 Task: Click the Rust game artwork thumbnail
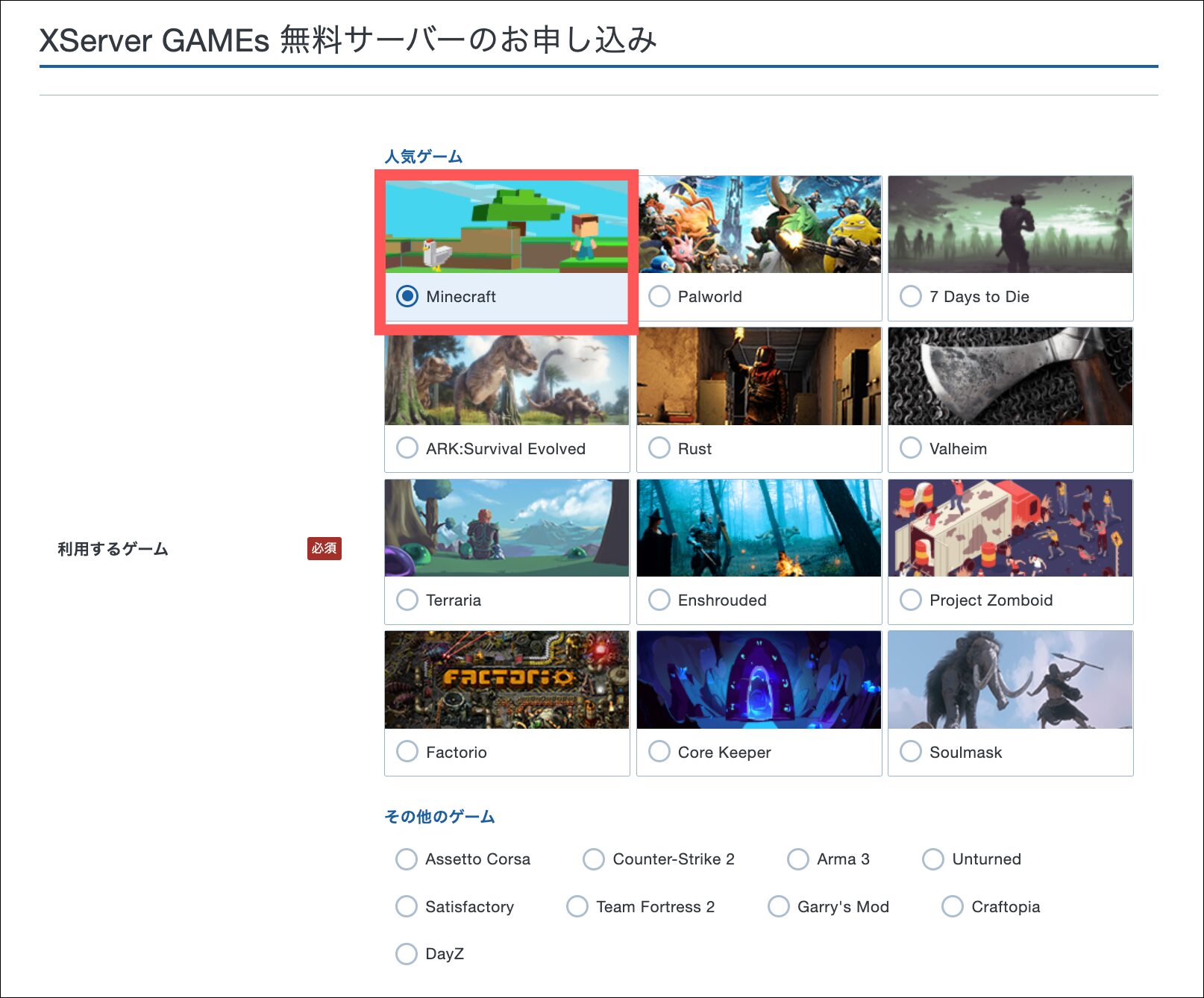[x=759, y=377]
